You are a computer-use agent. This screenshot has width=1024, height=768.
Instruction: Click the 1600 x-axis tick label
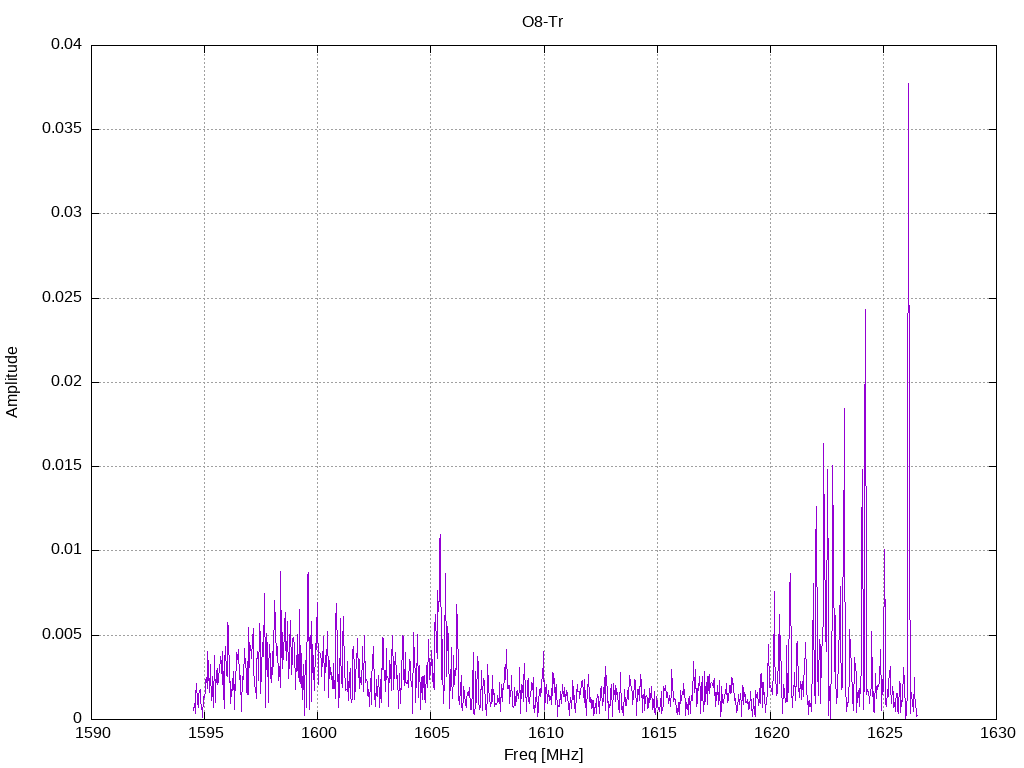317,733
